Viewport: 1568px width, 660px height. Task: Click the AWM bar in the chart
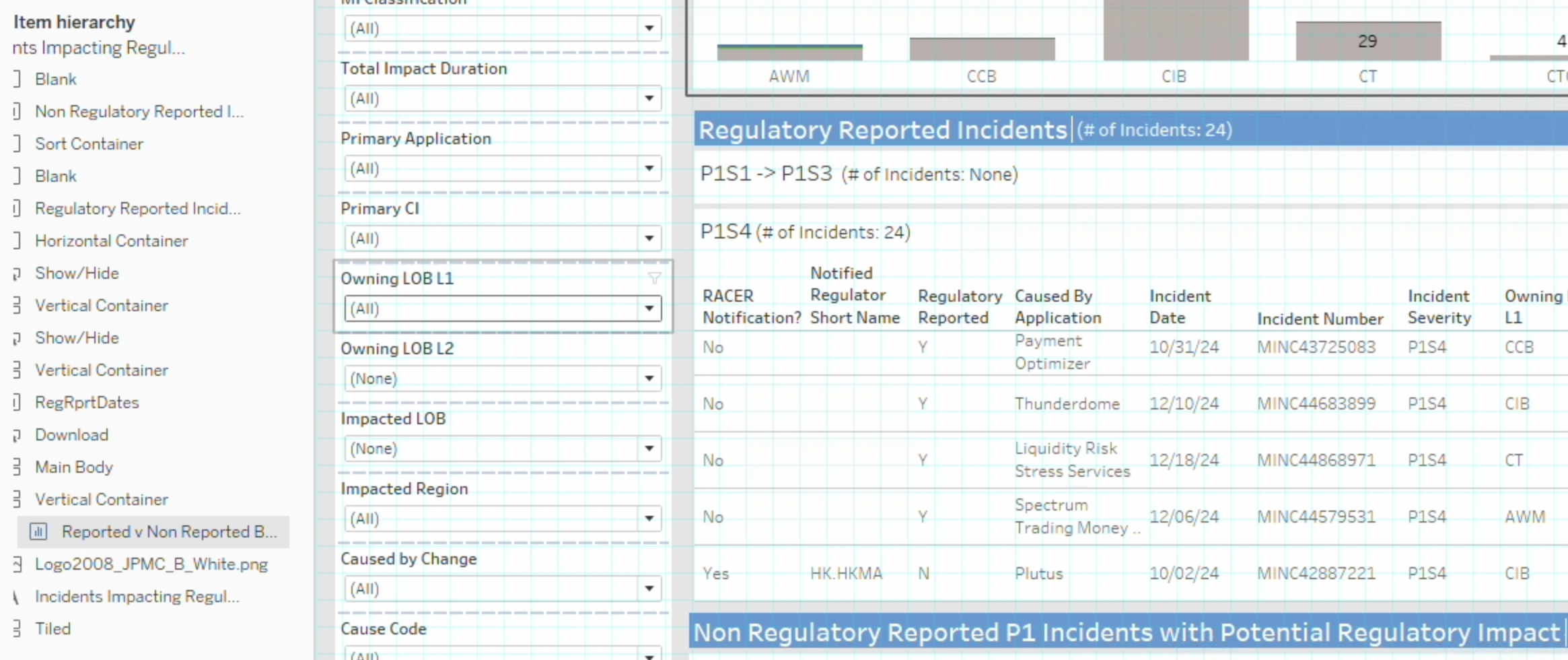pyautogui.click(x=789, y=53)
